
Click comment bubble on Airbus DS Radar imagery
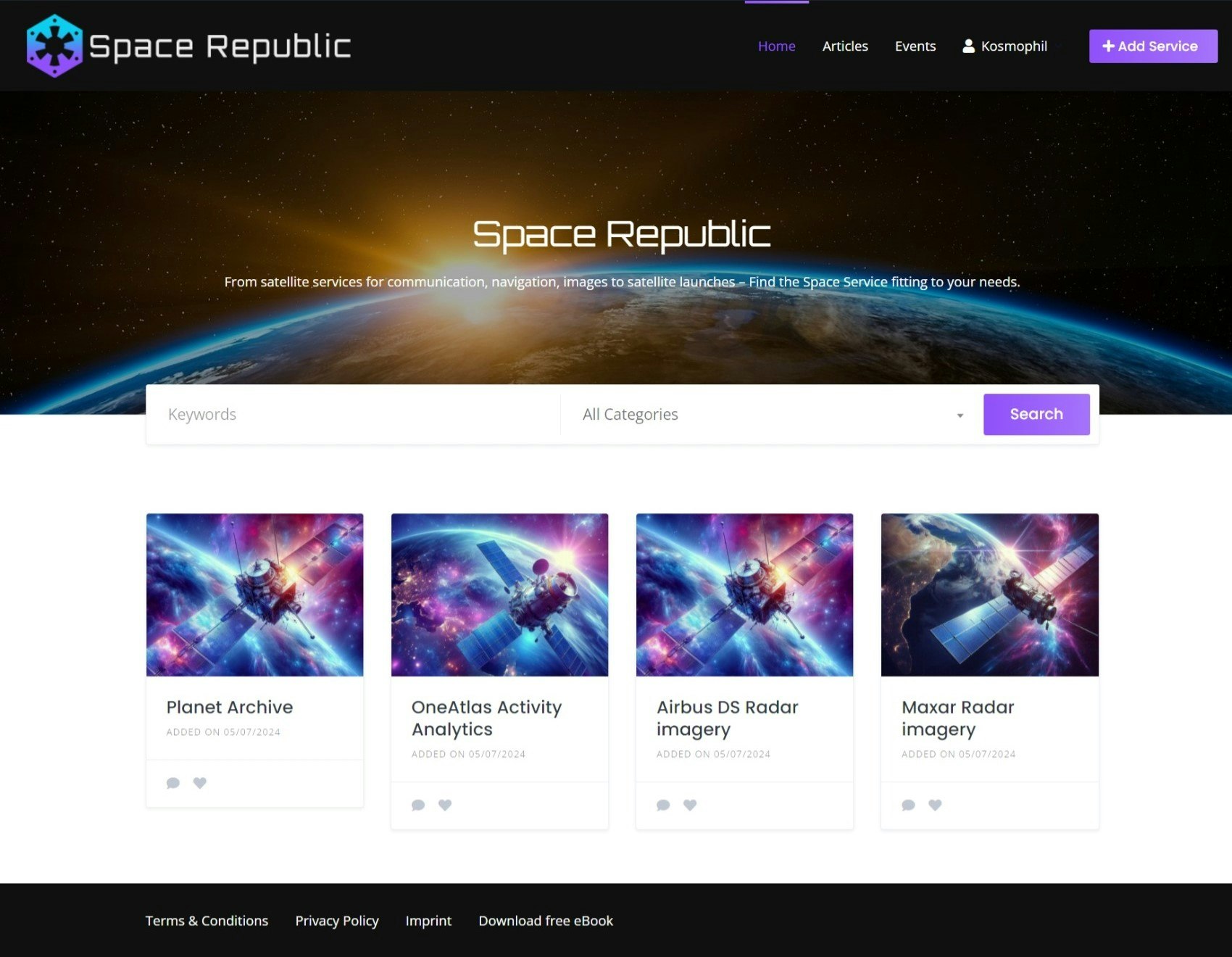663,805
